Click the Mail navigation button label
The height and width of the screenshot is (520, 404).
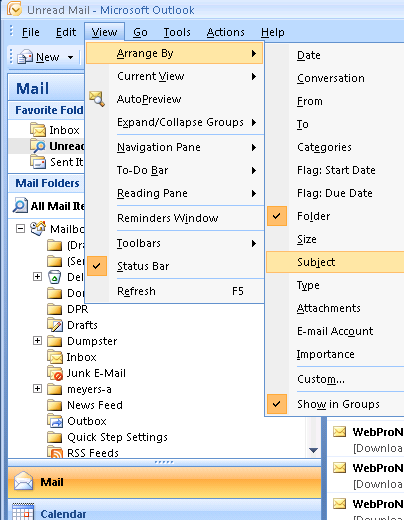[x=52, y=482]
